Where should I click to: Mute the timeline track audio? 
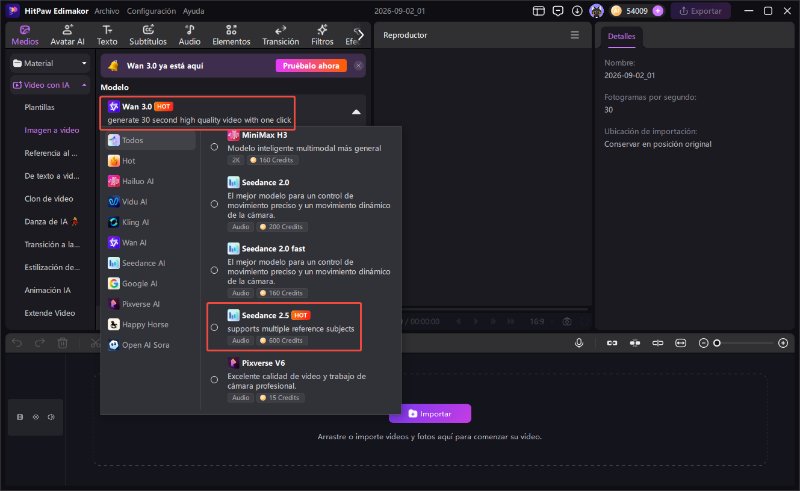pos(51,417)
